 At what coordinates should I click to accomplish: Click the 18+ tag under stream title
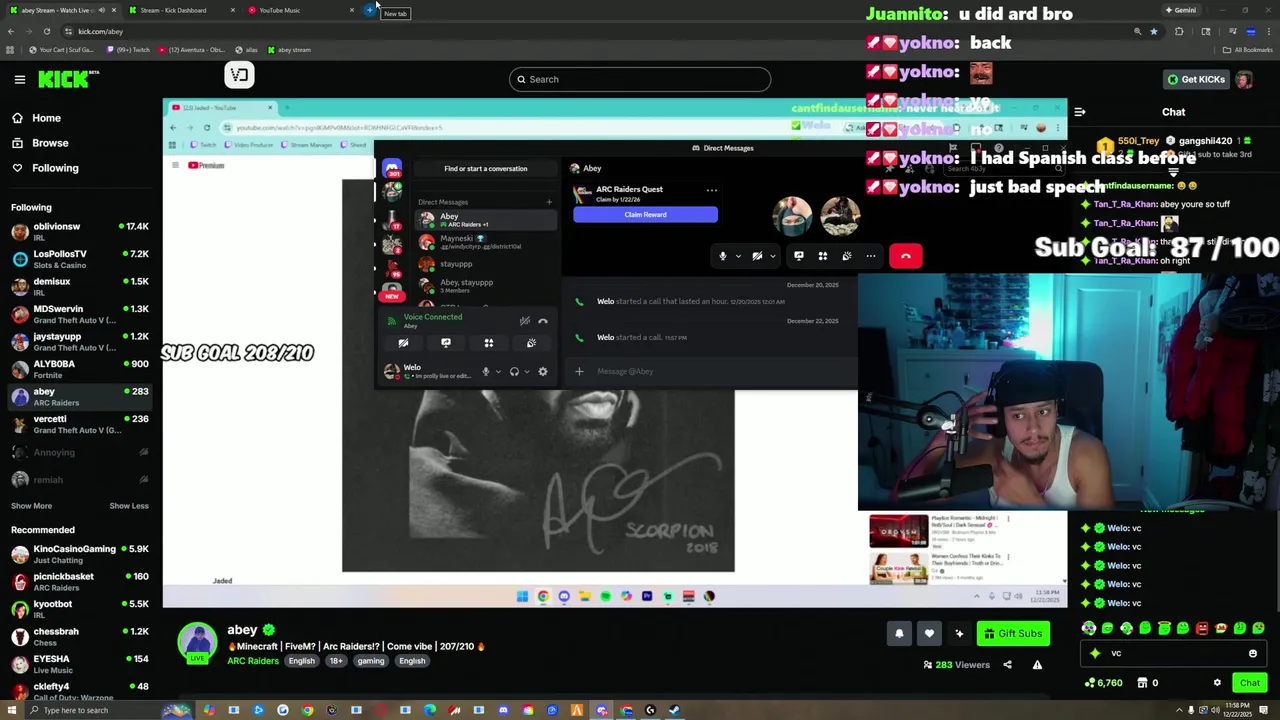336,661
